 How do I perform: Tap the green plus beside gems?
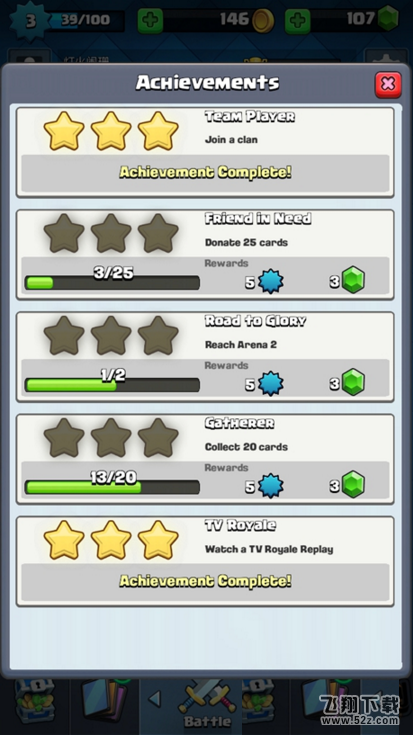pos(298,21)
